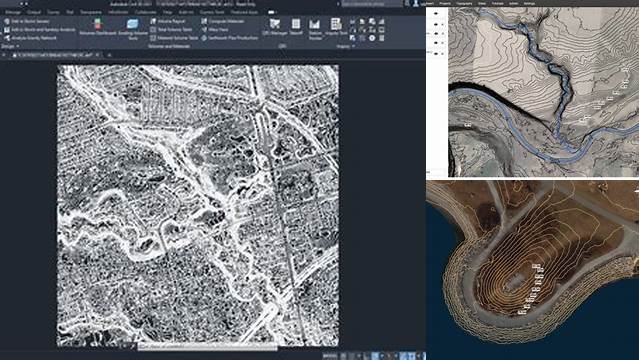Generate a Volume Report
Screen dimensions: 639x360
pyautogui.click(x=167, y=21)
